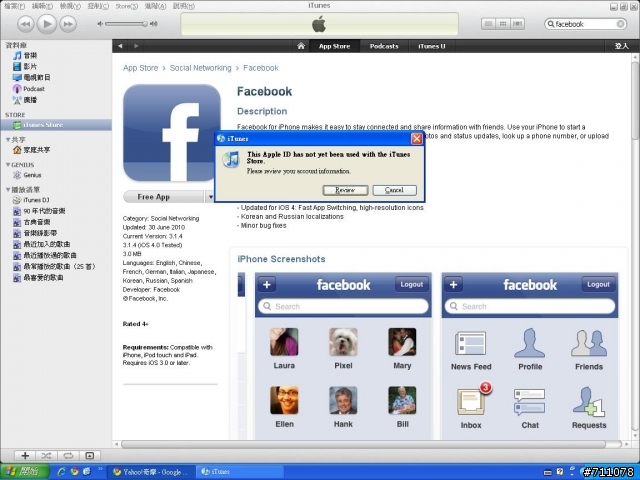Open 家庭共享 Home Sharing
Viewport: 640px width, 480px height.
point(32,150)
